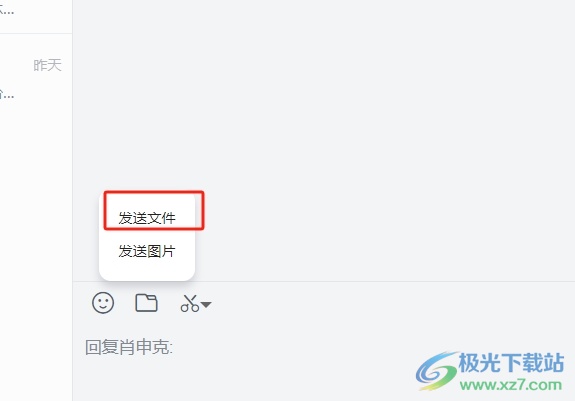Click the vertical border beside the chat list
The height and width of the screenshot is (401, 575).
point(72,200)
